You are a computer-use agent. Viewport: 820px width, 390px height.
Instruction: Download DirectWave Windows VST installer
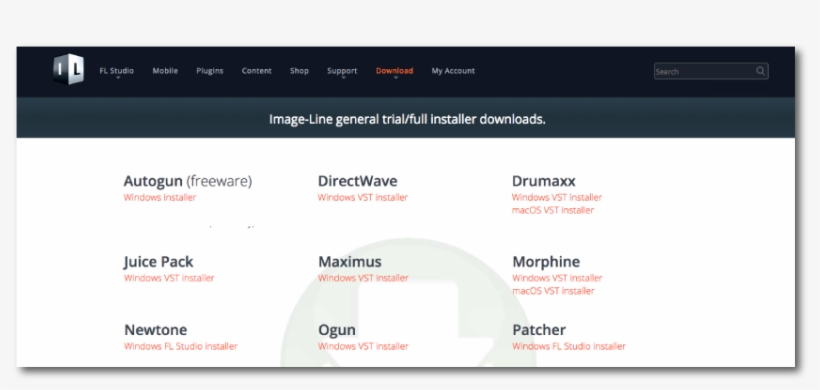(363, 197)
